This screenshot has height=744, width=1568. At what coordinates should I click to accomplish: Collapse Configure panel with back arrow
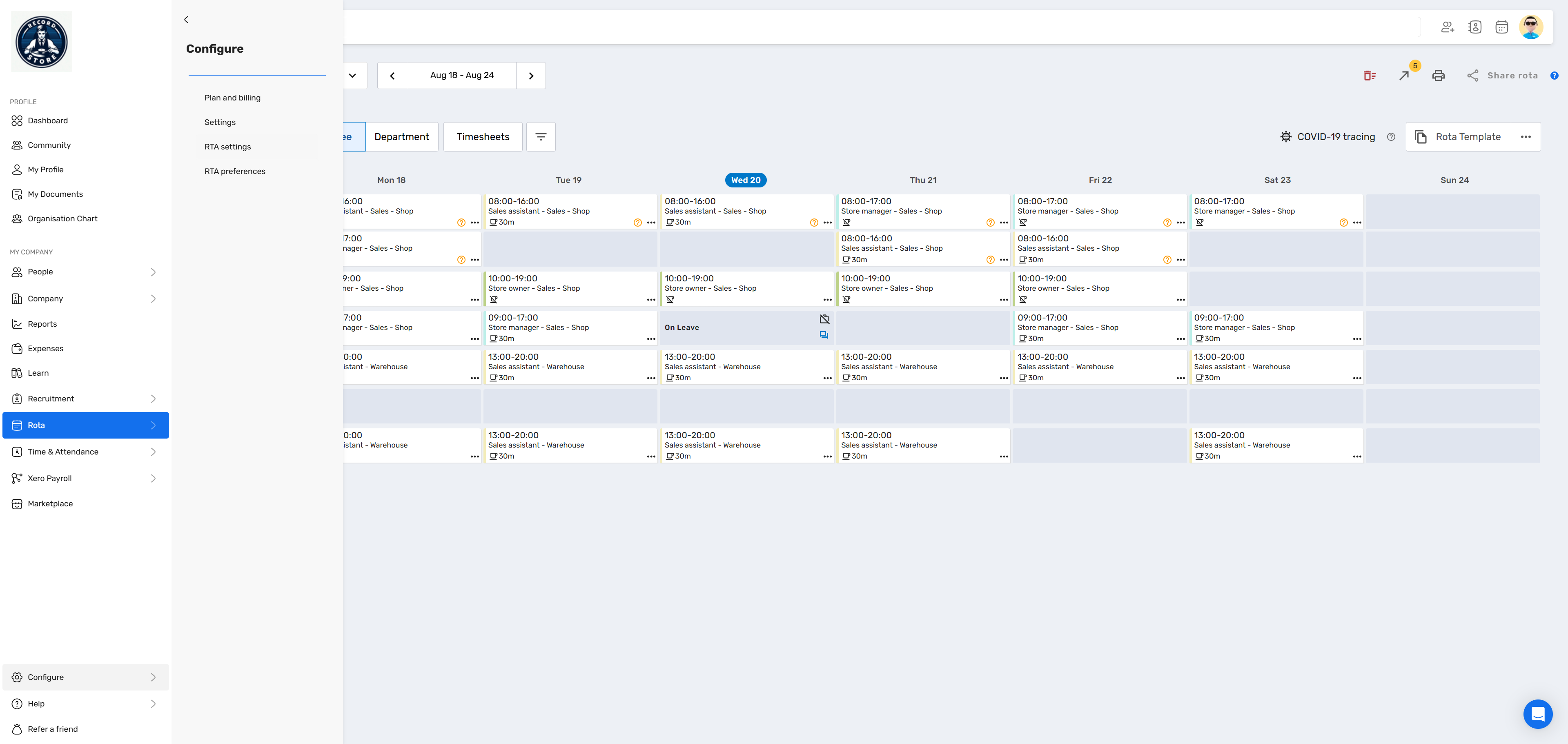(x=186, y=20)
